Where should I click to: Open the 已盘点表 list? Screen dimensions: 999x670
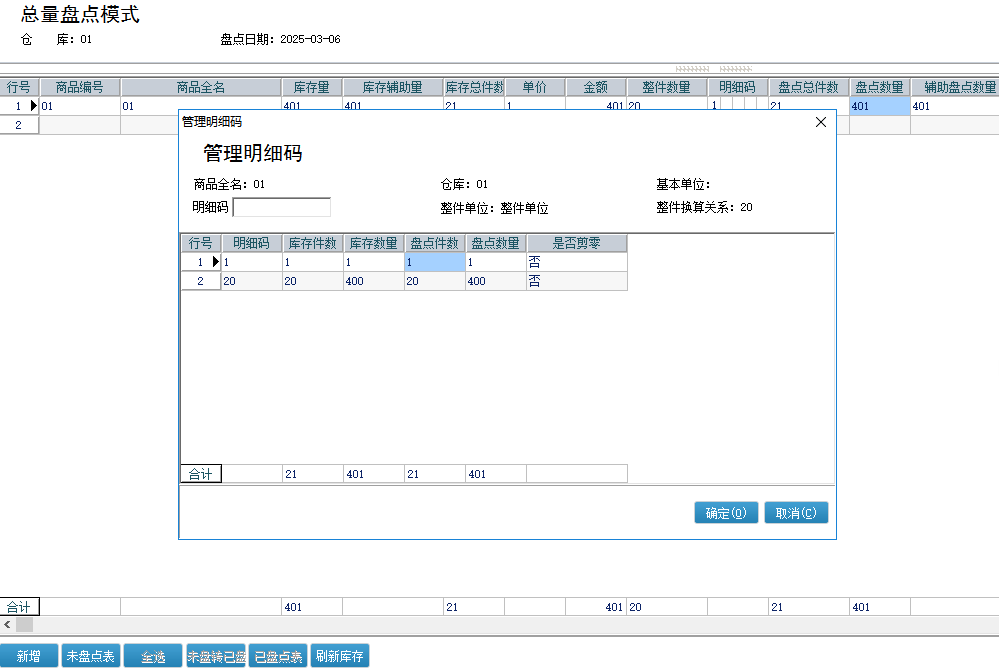click(x=278, y=656)
